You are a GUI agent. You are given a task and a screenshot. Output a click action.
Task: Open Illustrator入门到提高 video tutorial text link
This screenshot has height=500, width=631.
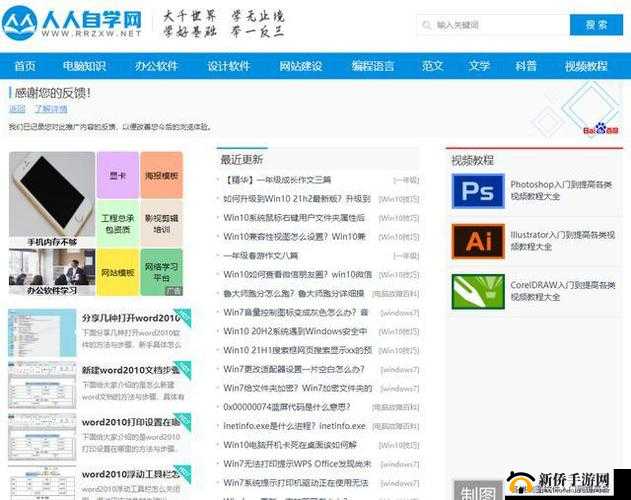coord(563,240)
